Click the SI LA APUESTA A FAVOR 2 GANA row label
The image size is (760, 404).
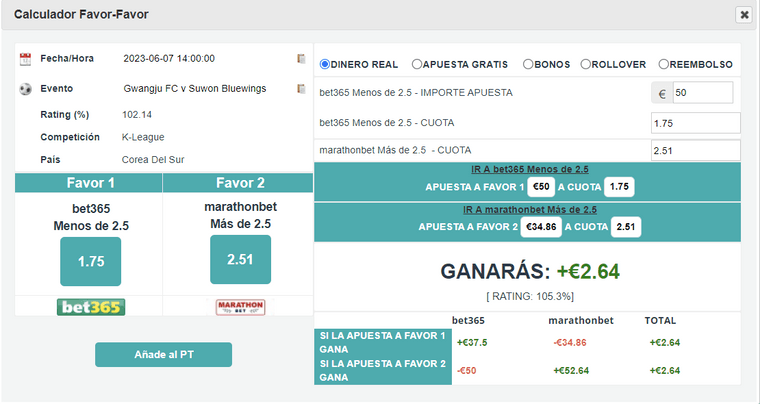tap(383, 371)
